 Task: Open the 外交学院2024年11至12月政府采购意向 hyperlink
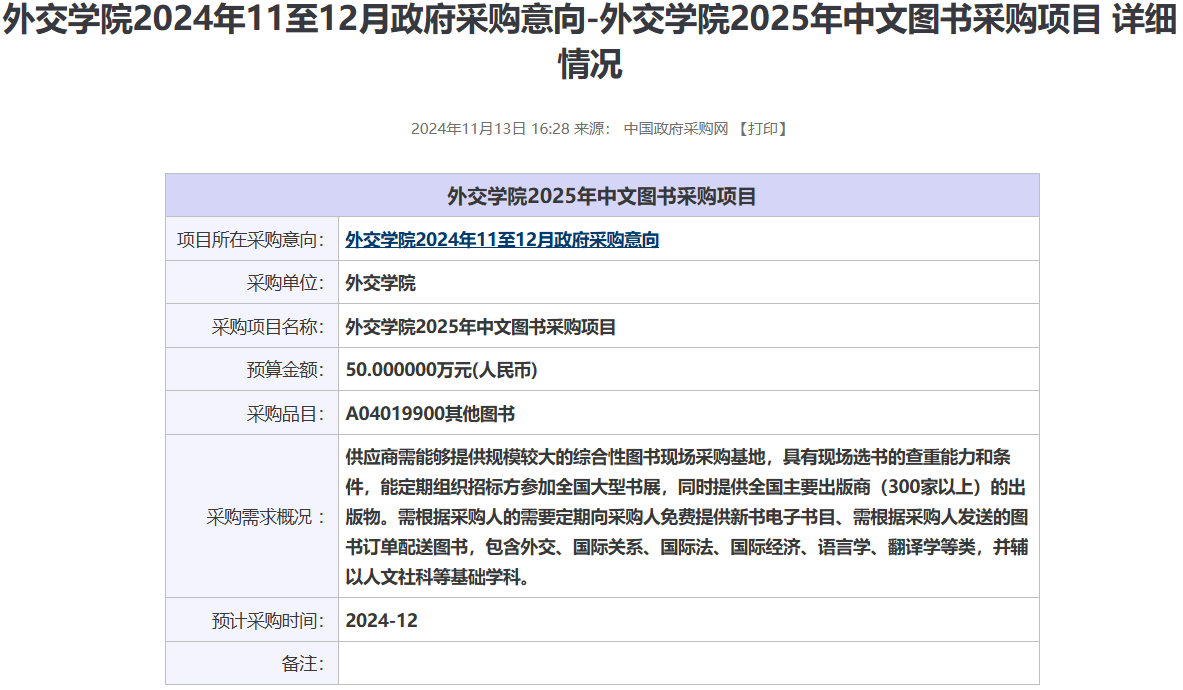[502, 240]
